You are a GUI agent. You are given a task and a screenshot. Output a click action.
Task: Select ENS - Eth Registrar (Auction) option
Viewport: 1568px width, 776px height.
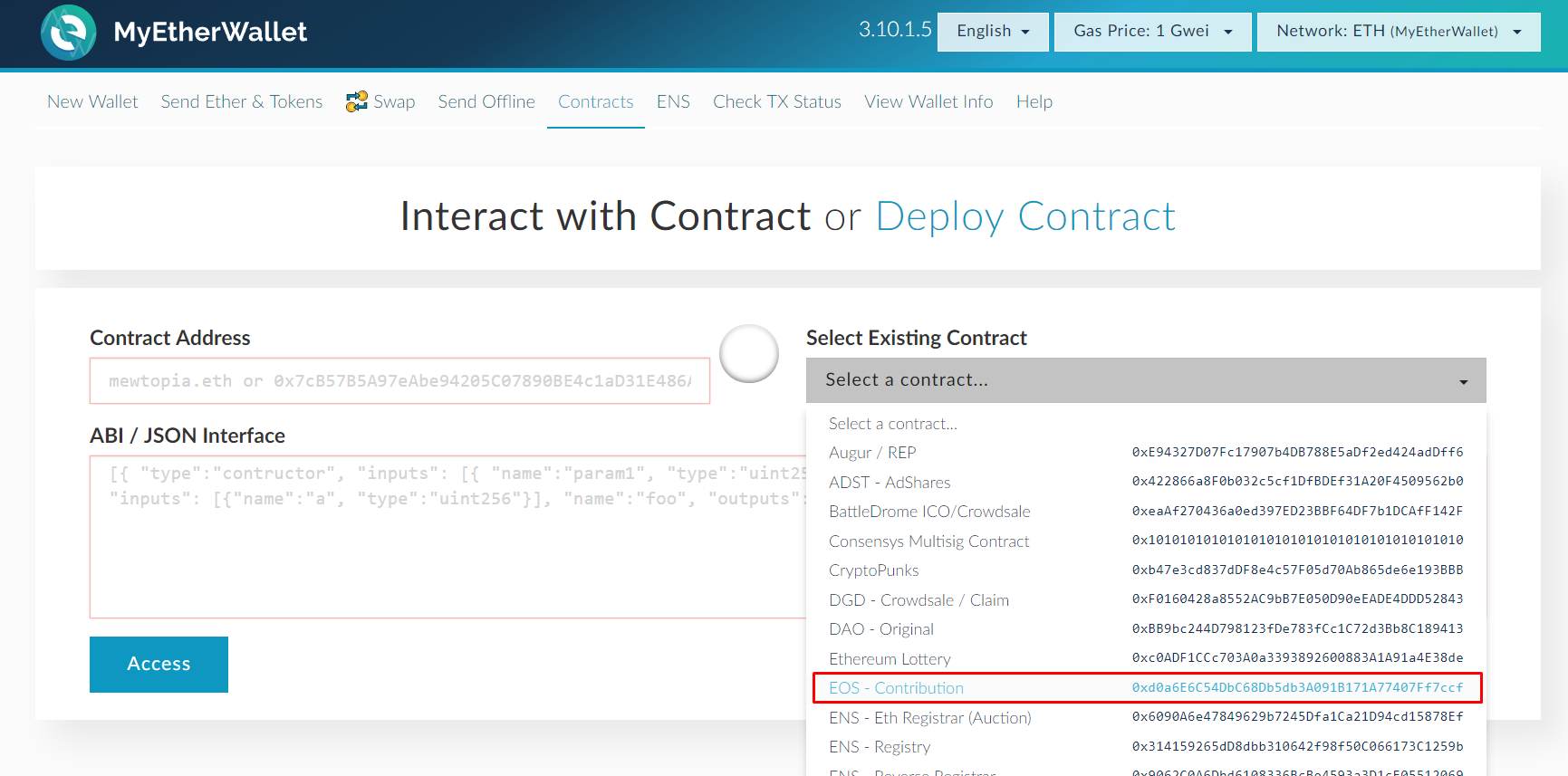pos(1146,717)
